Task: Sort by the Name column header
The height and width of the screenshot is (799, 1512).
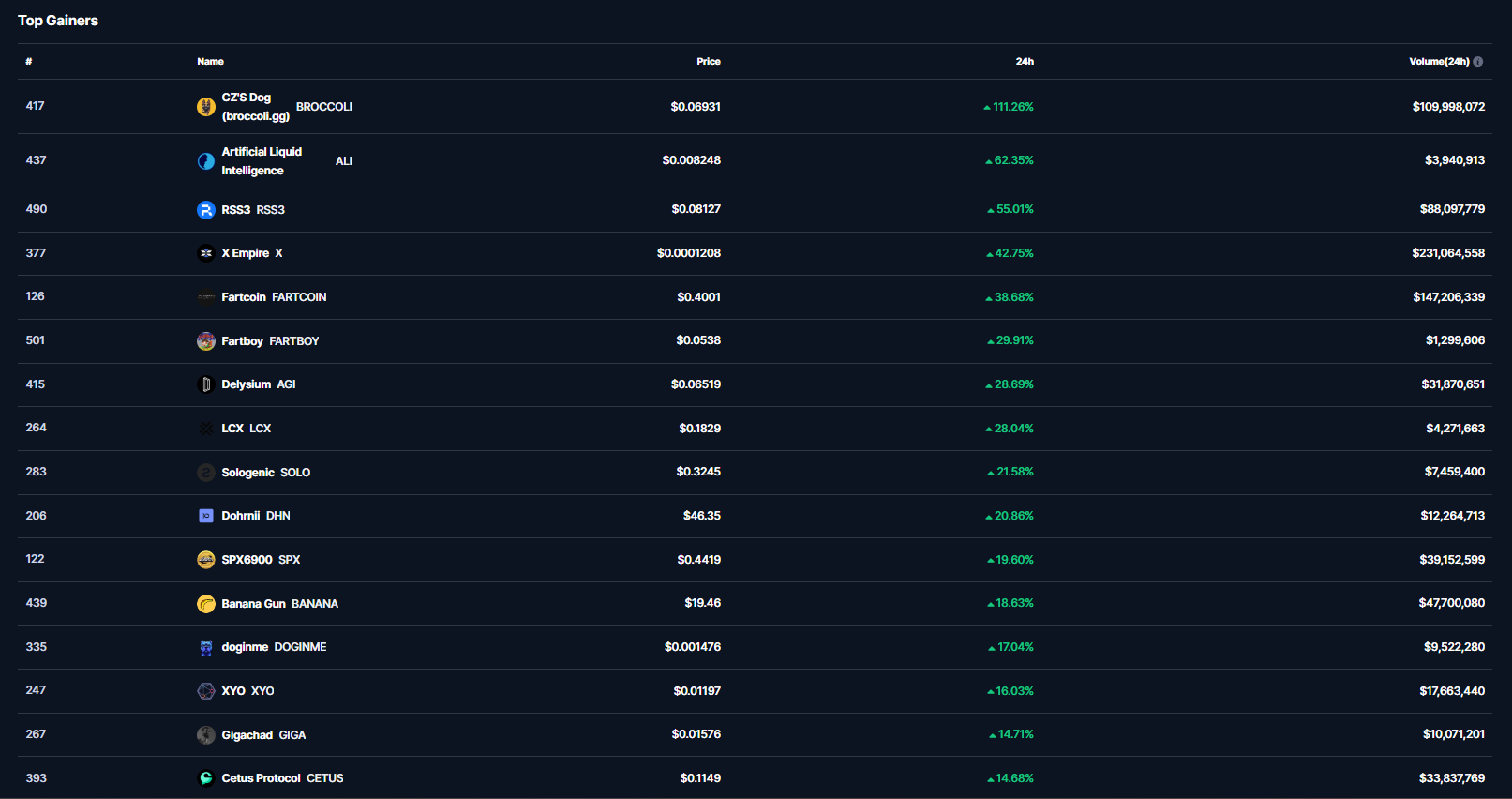Action: 210,62
